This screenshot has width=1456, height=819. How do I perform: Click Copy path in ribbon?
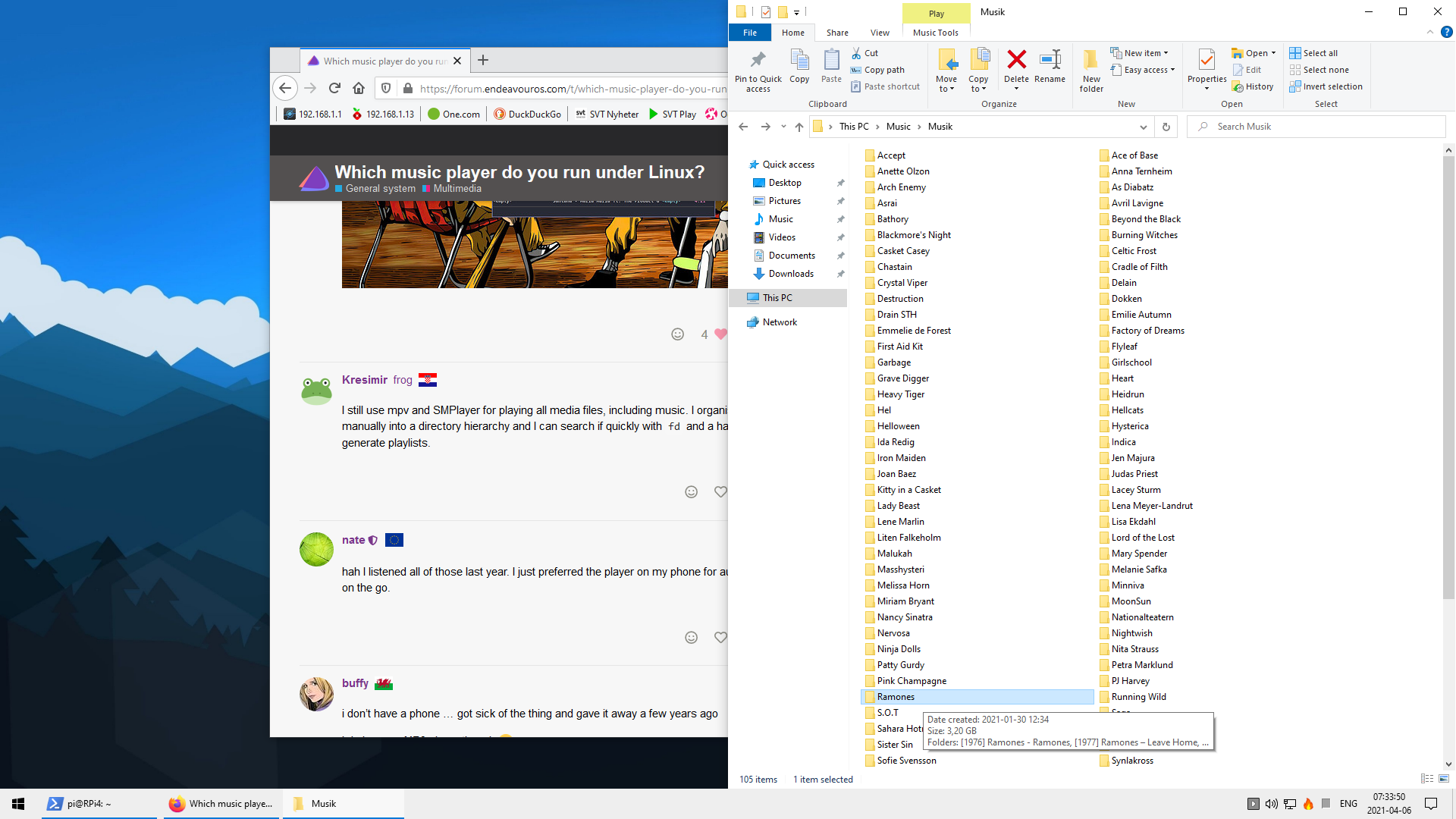[877, 70]
